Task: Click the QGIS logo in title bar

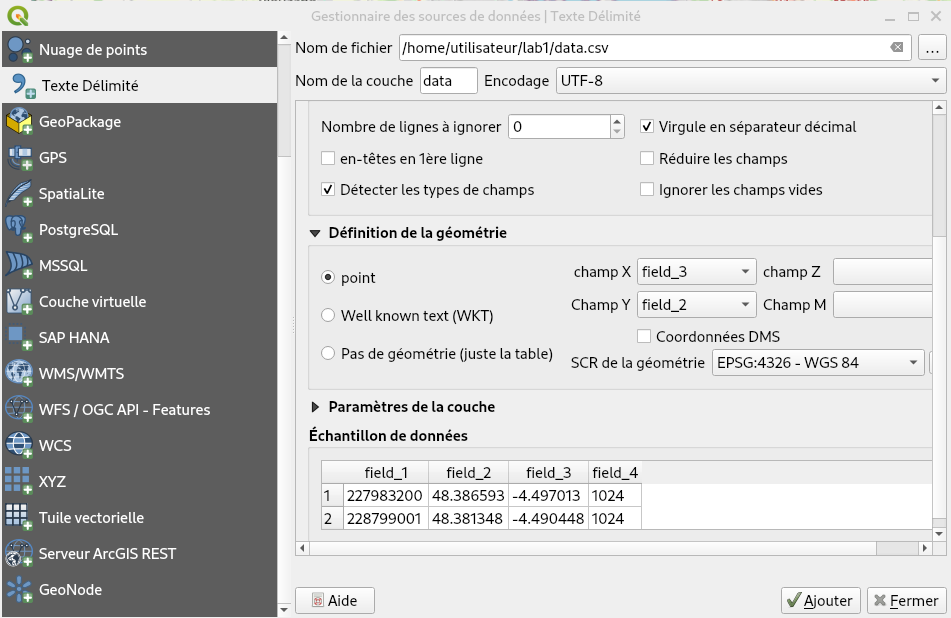Action: pyautogui.click(x=18, y=16)
